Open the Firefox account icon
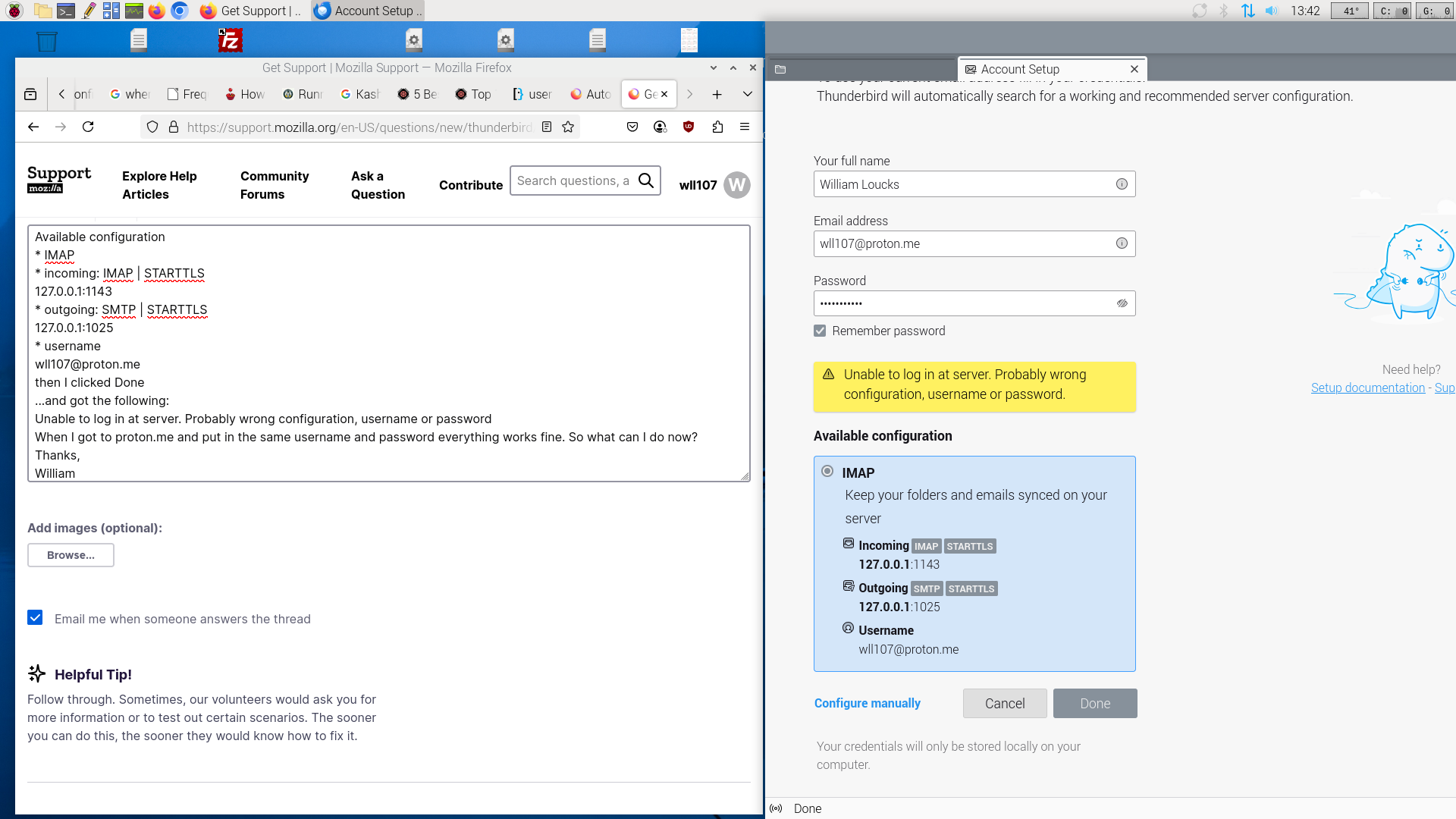 (x=660, y=127)
